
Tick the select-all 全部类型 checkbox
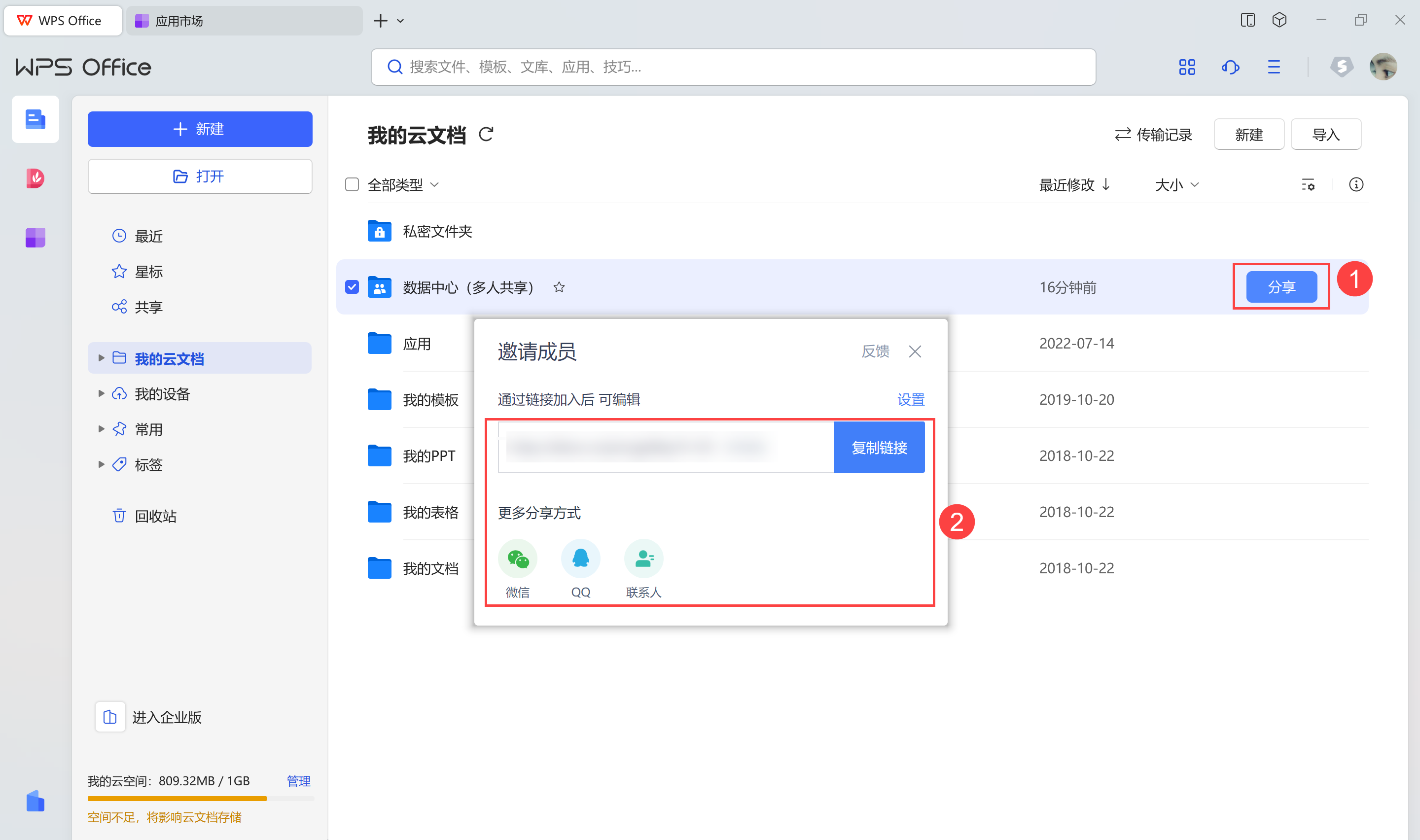click(x=352, y=184)
